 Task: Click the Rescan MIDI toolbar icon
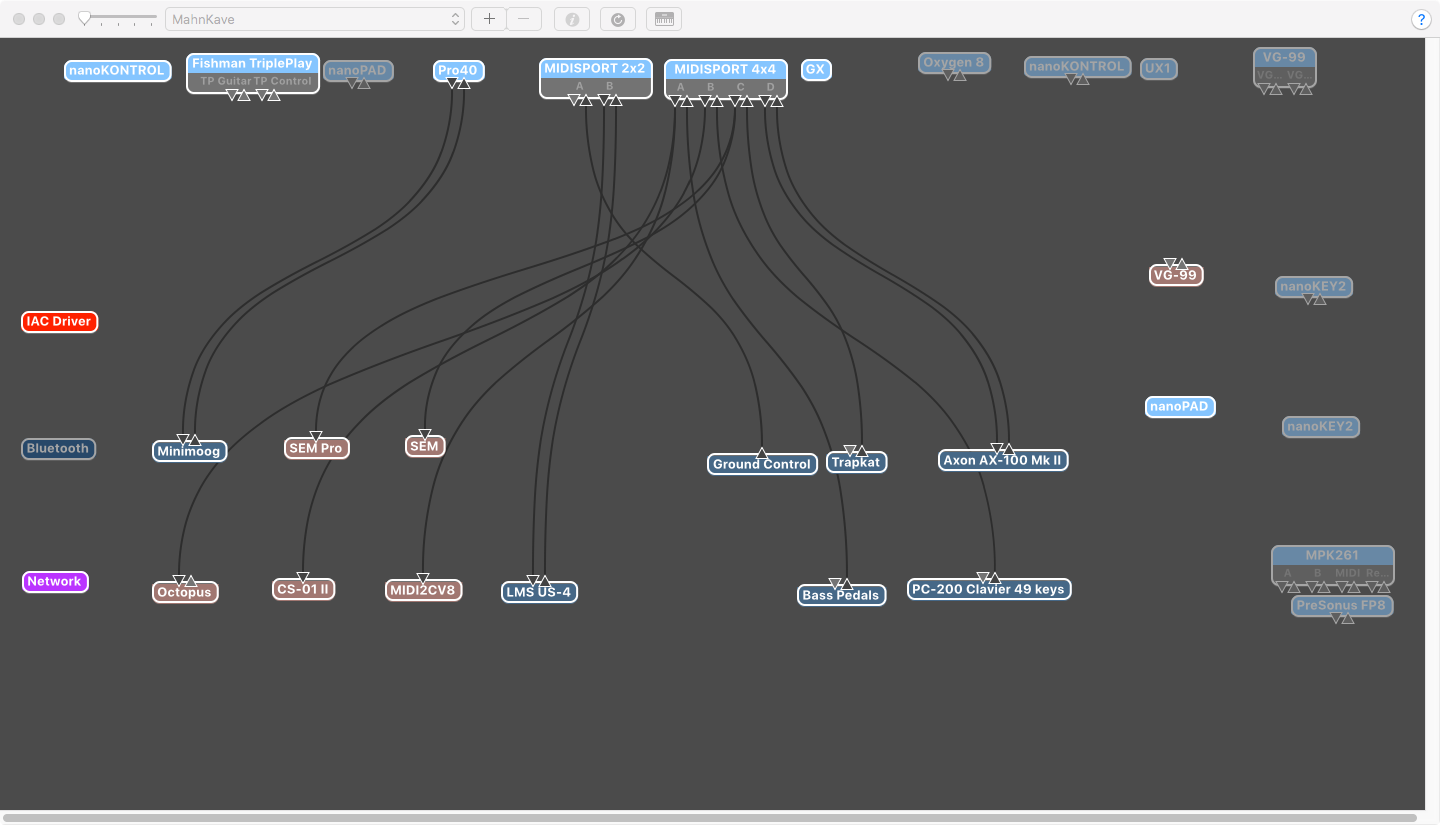pyautogui.click(x=618, y=19)
